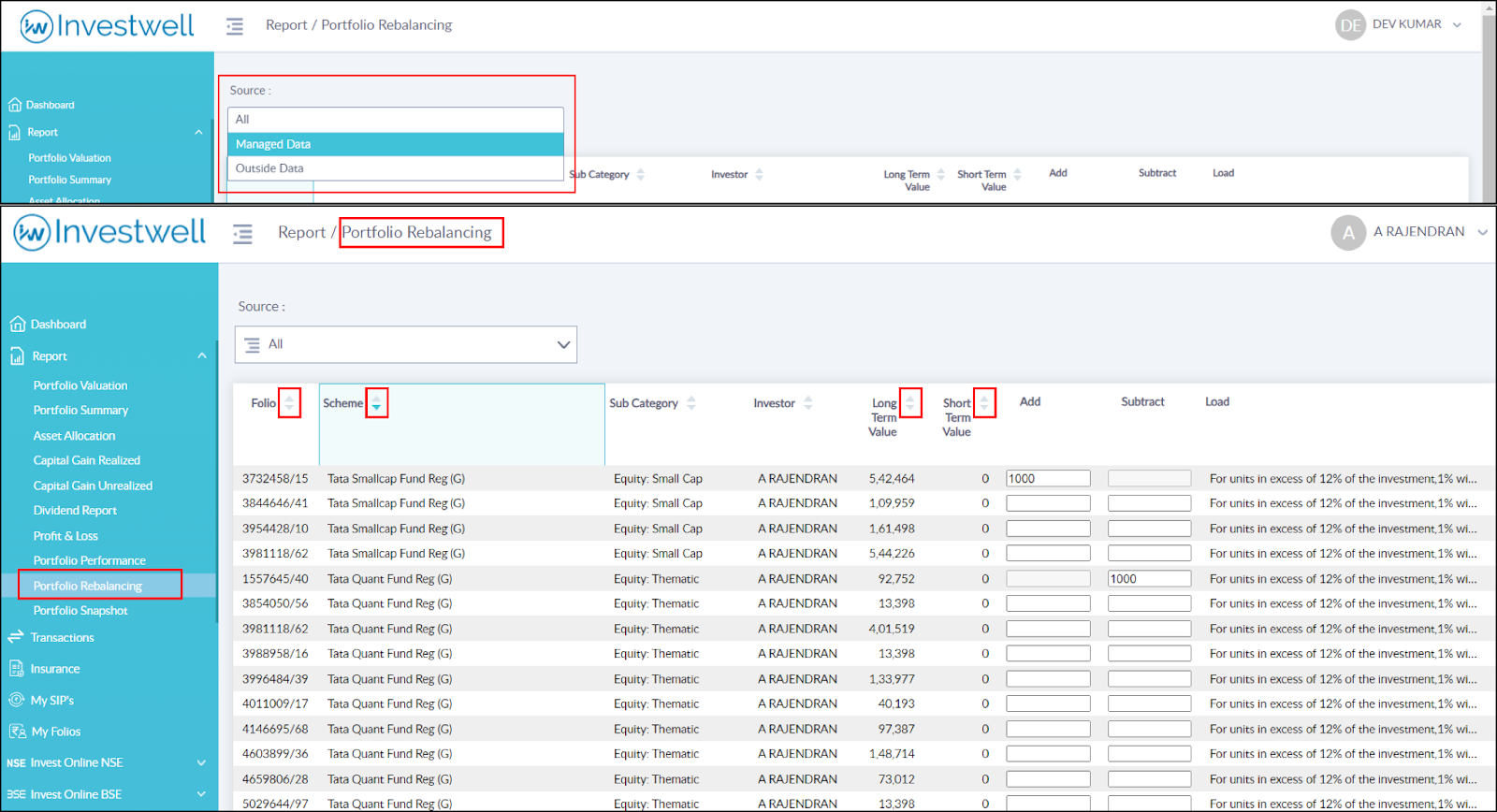Click Subtract field for folio 3854050/56
The width and height of the screenshot is (1497, 812).
coord(1149,603)
